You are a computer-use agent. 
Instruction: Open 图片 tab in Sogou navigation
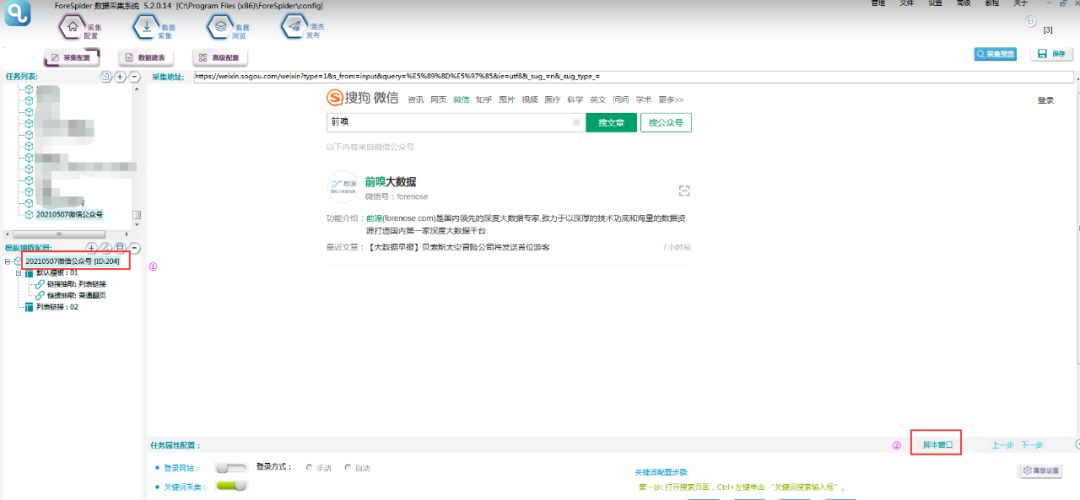point(507,100)
